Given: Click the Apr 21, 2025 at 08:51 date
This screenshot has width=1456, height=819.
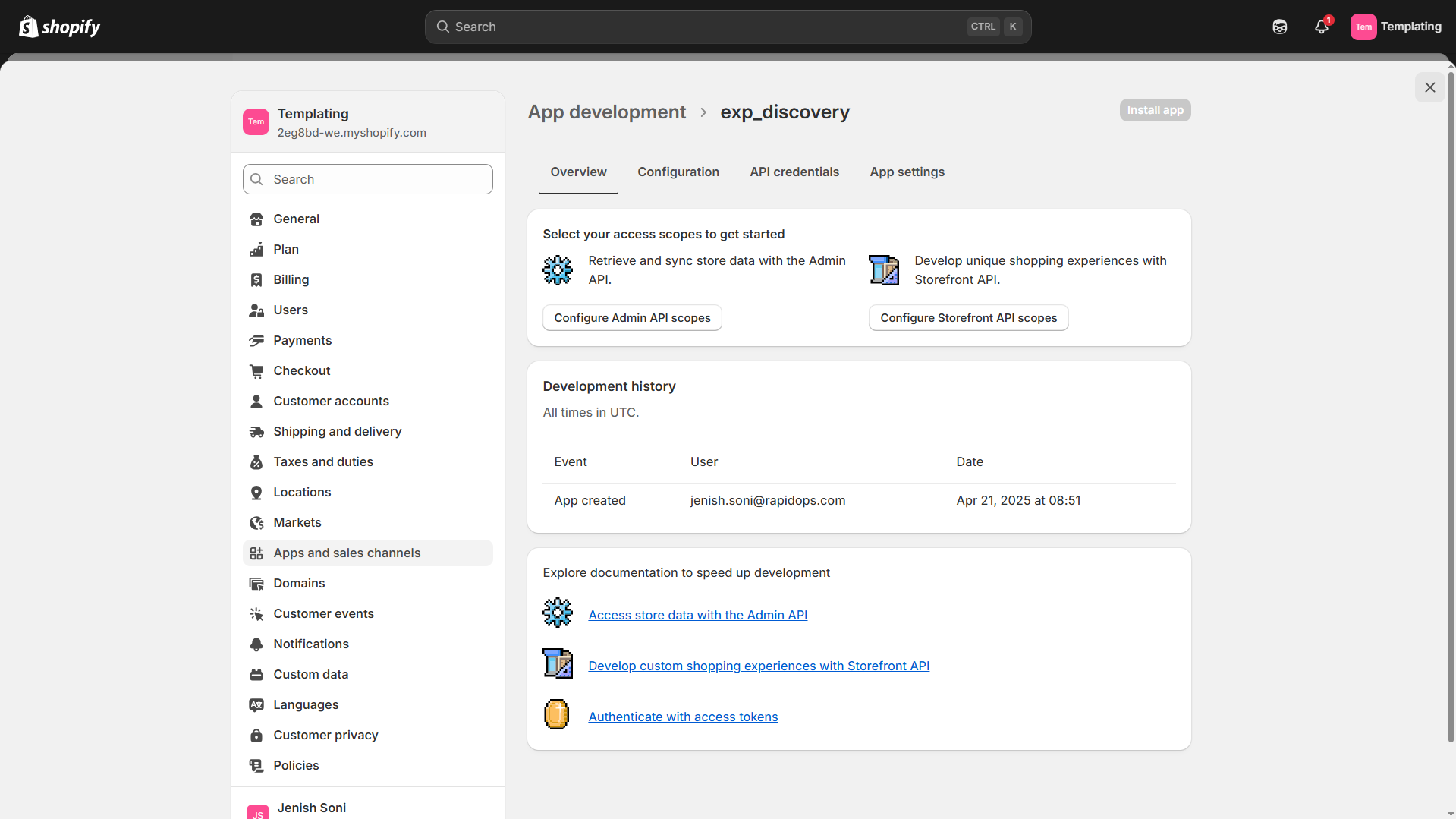Looking at the screenshot, I should 1018,501.
